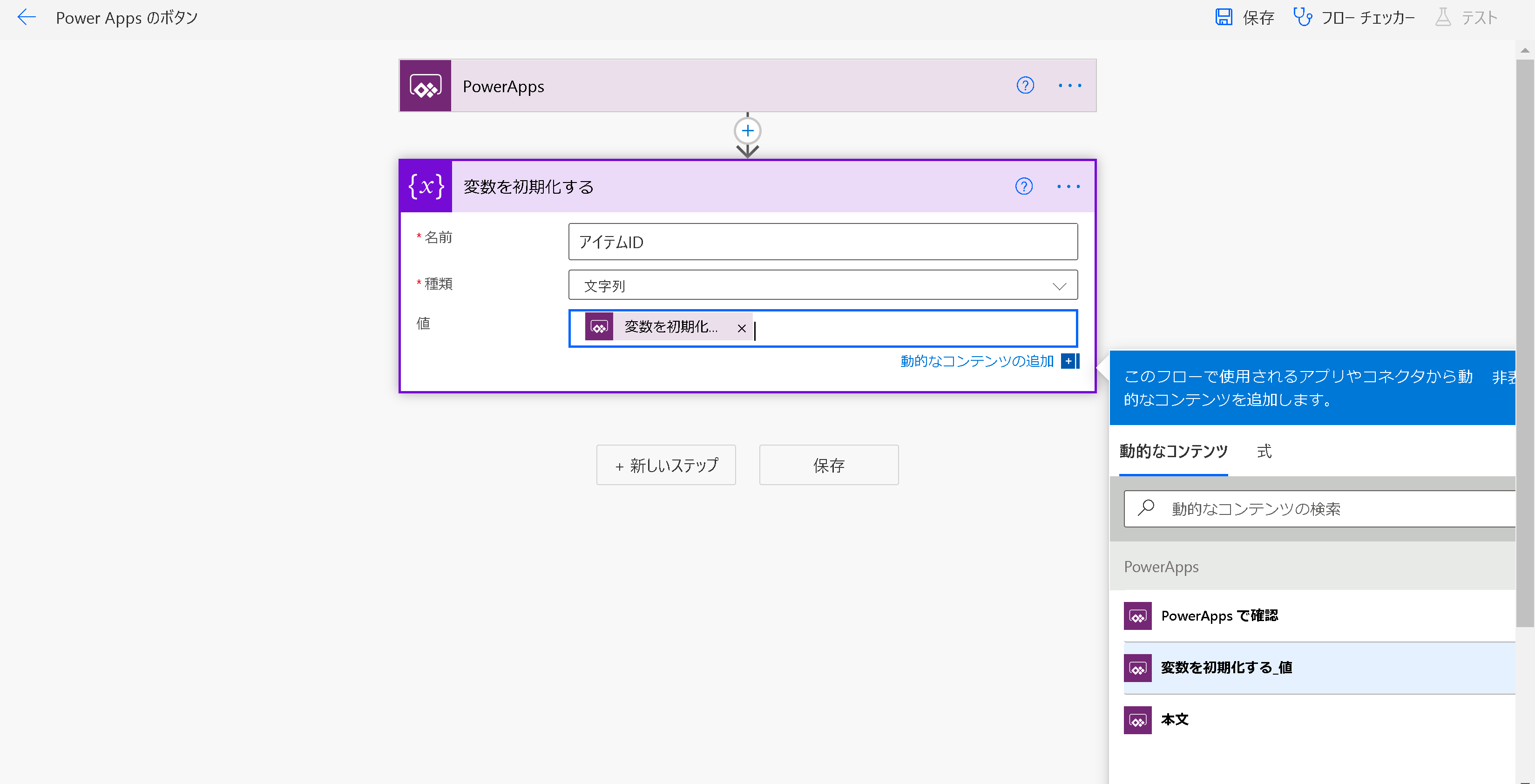Click the 保存 button below the flow
This screenshot has height=784, width=1535.
828,465
